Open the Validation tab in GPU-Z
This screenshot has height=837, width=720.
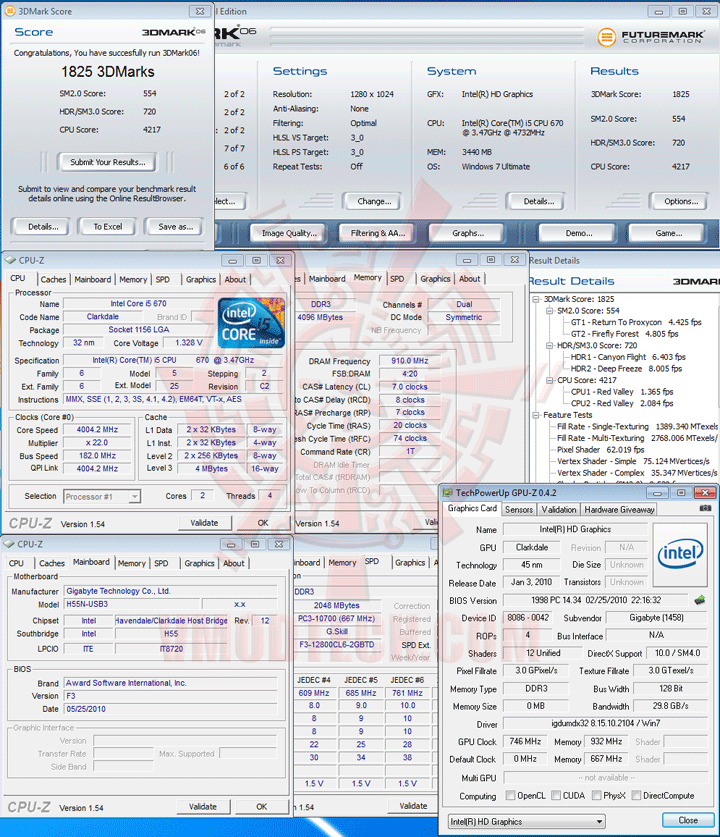click(559, 509)
